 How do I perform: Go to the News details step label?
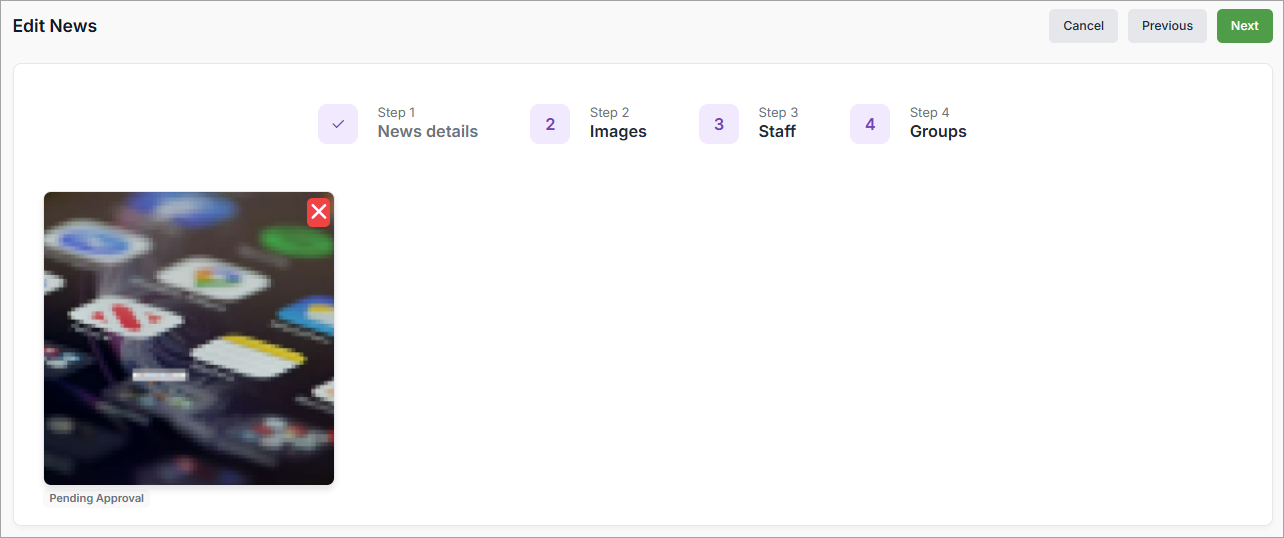[x=427, y=132]
